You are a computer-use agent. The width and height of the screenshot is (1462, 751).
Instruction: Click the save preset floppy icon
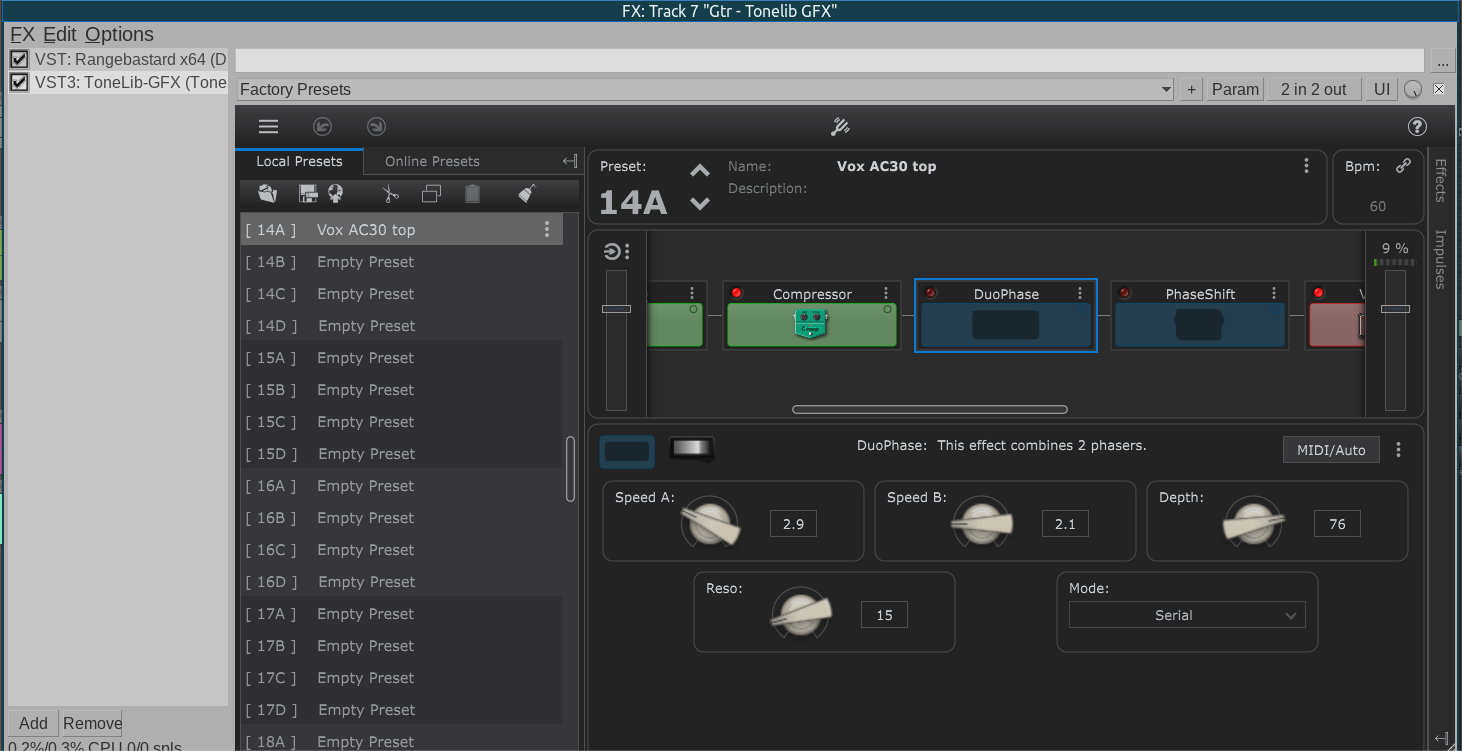click(x=308, y=194)
